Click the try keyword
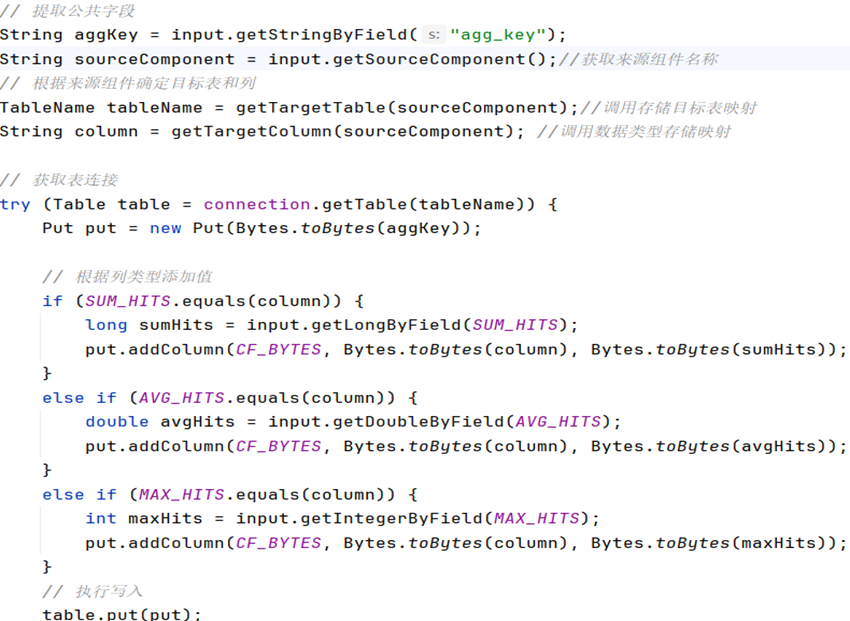This screenshot has width=850, height=621. coord(15,205)
